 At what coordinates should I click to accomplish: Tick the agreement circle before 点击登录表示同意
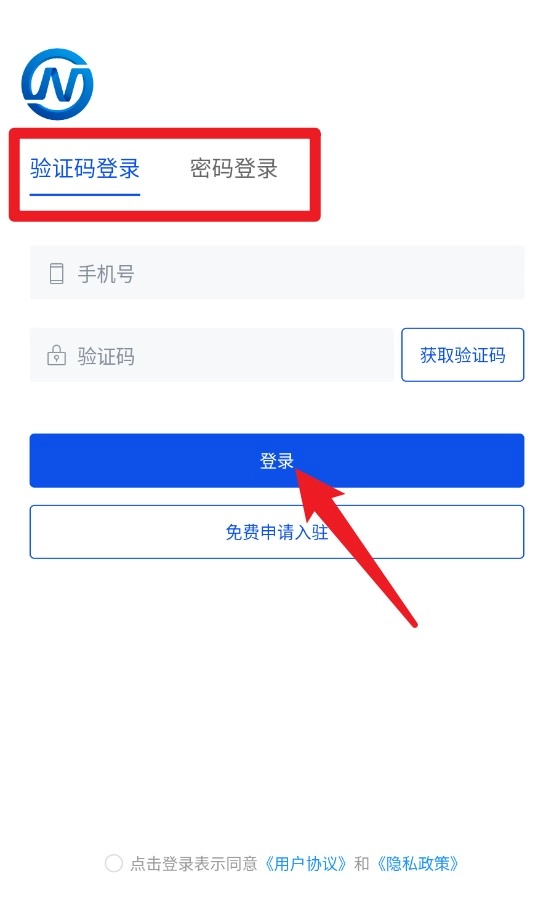click(113, 863)
